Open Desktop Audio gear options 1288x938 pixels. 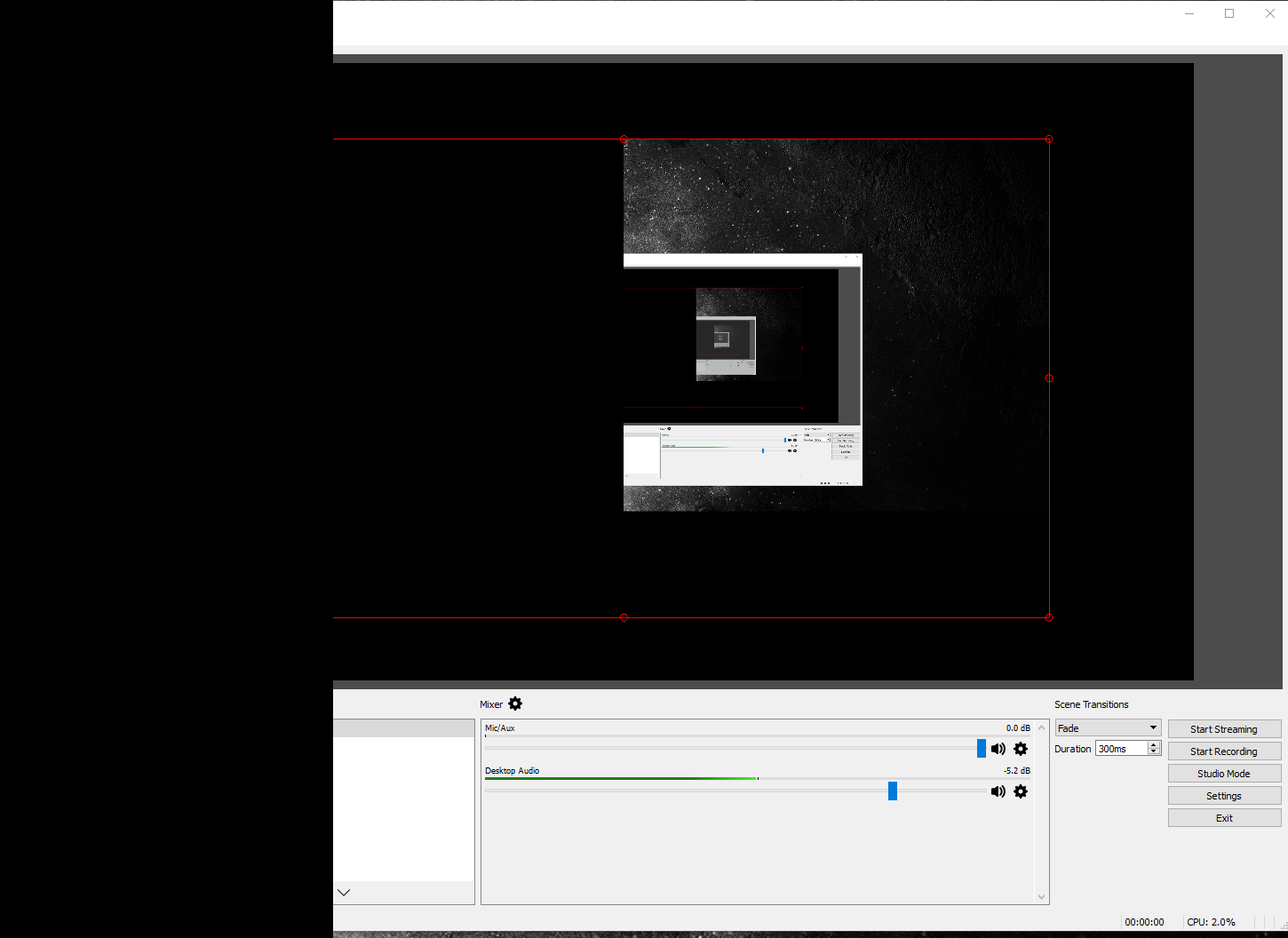pos(1021,791)
